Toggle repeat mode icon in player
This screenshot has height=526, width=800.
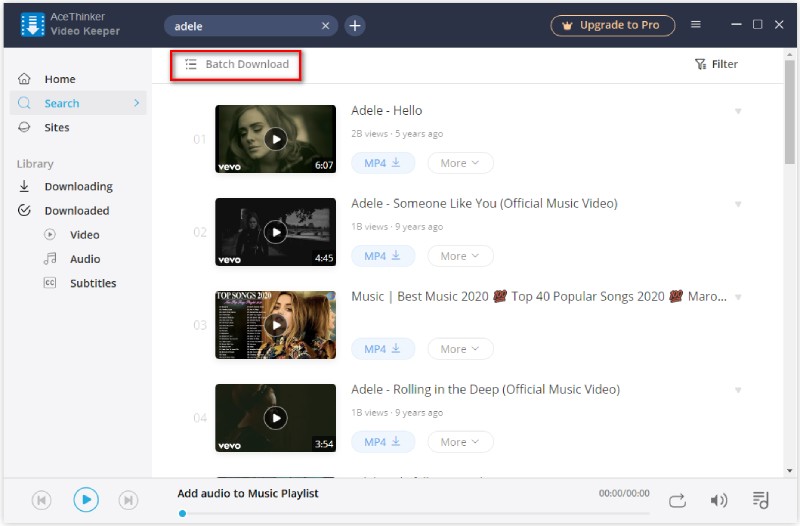pos(677,500)
